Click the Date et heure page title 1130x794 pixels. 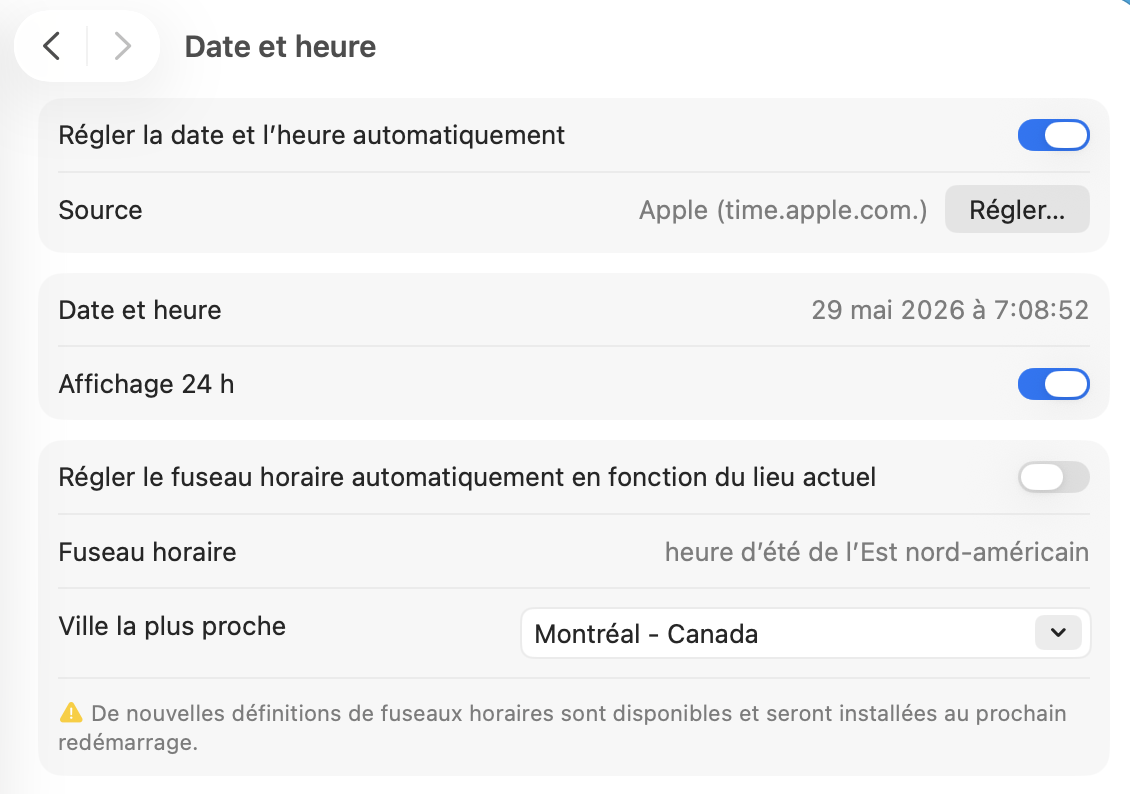point(280,47)
